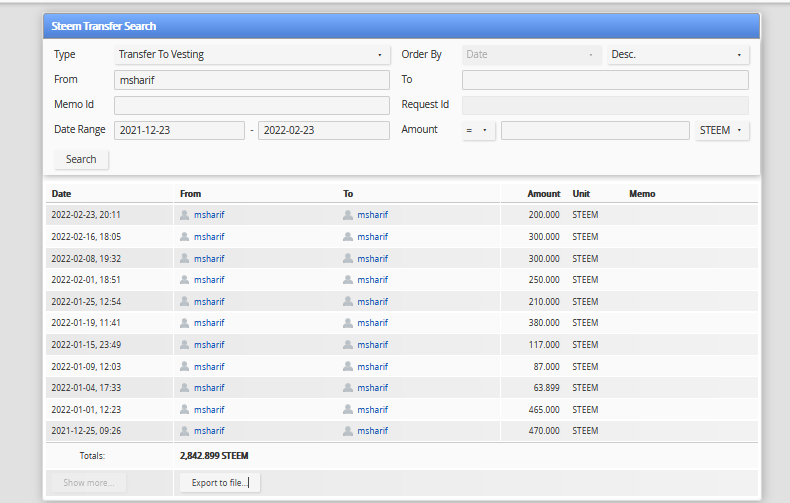Click To user avatar icon in 2022-02-23 row
Image resolution: width=790 pixels, height=503 pixels.
tap(348, 215)
